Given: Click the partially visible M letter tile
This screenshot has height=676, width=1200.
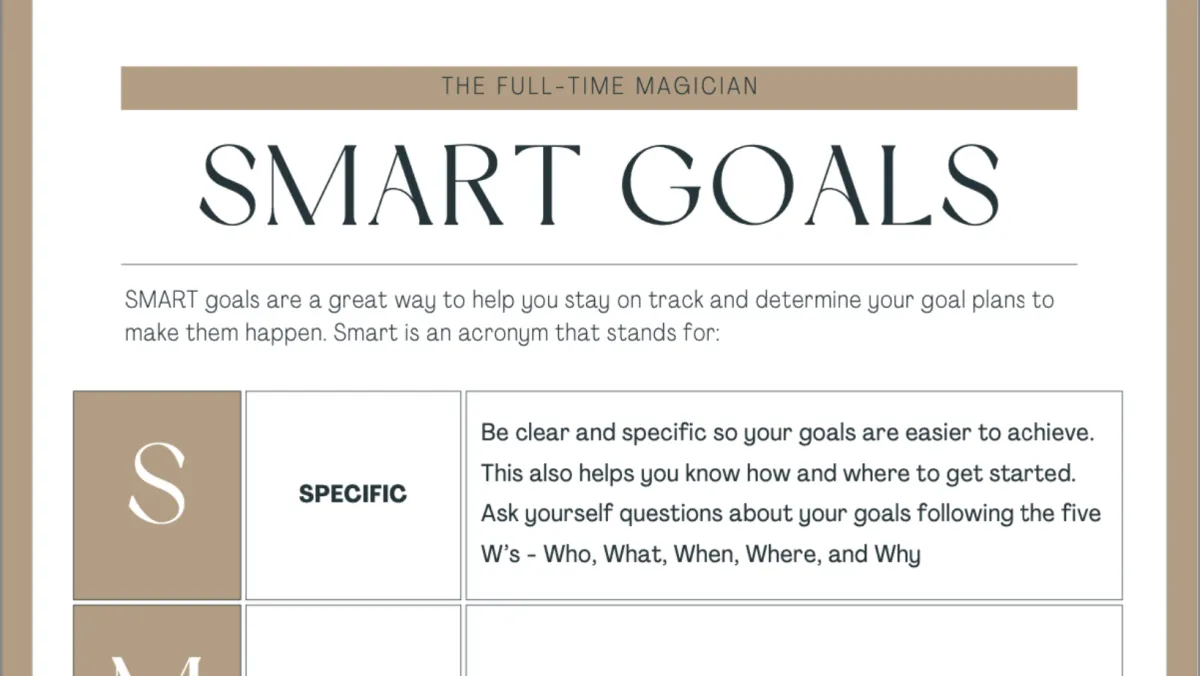Looking at the screenshot, I should click(157, 640).
